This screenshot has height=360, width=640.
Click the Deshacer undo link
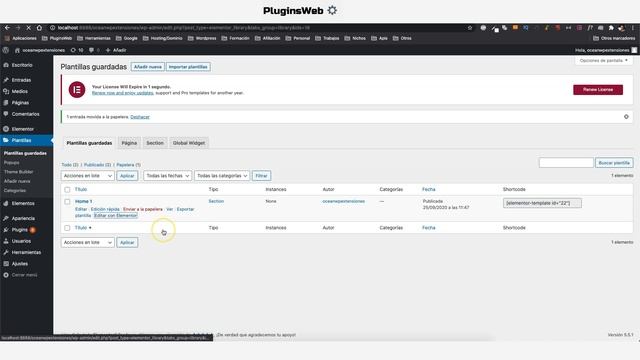140,117
